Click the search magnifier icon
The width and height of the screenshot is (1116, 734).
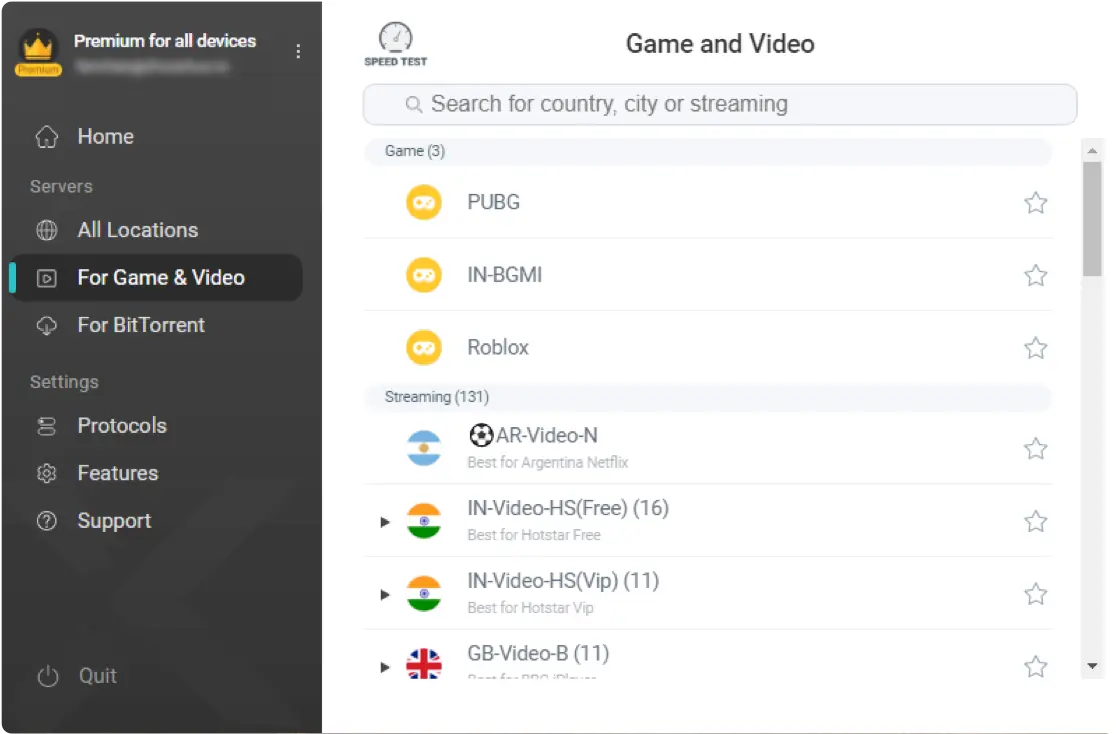414,105
